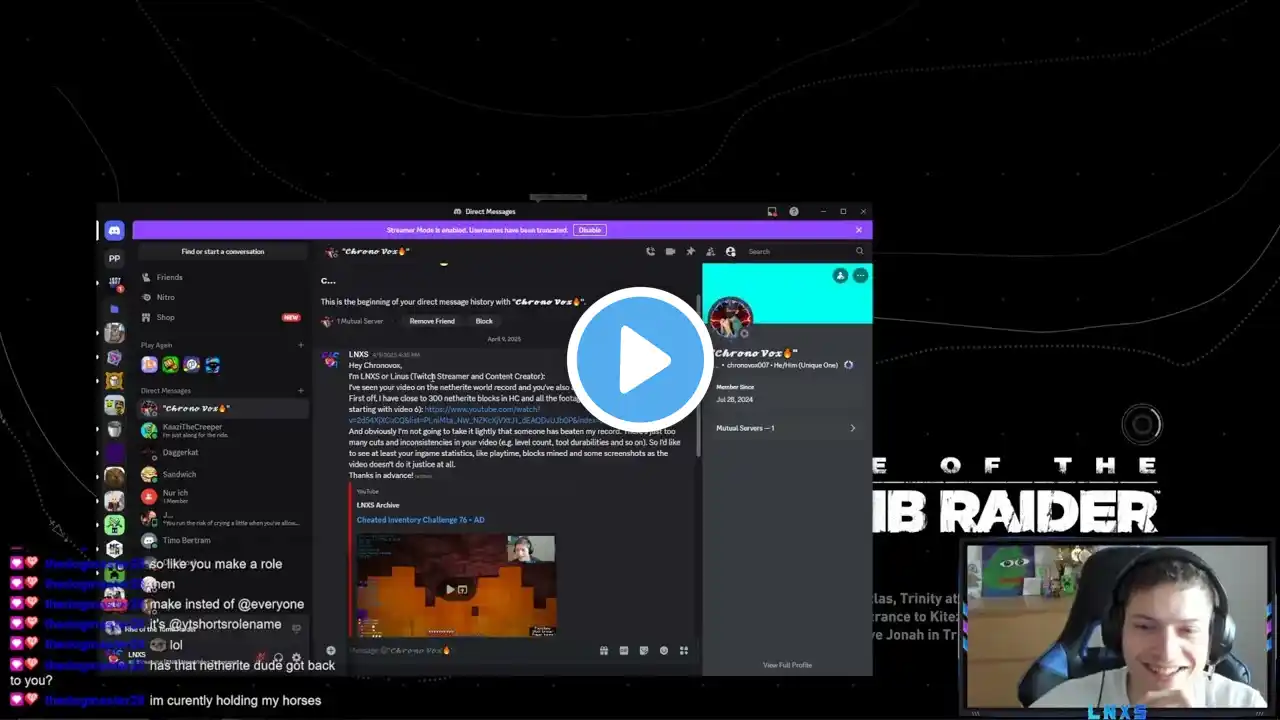
Task: Launch second green game icon under Play Again
Action: 170,365
